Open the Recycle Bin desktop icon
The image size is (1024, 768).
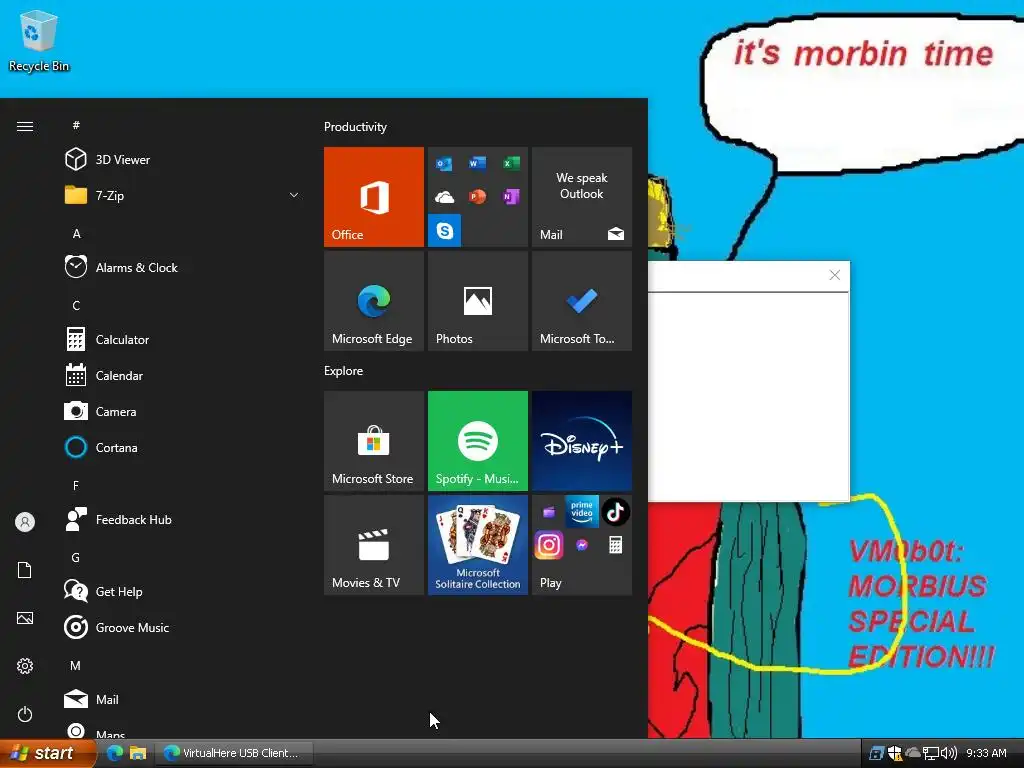(x=39, y=41)
